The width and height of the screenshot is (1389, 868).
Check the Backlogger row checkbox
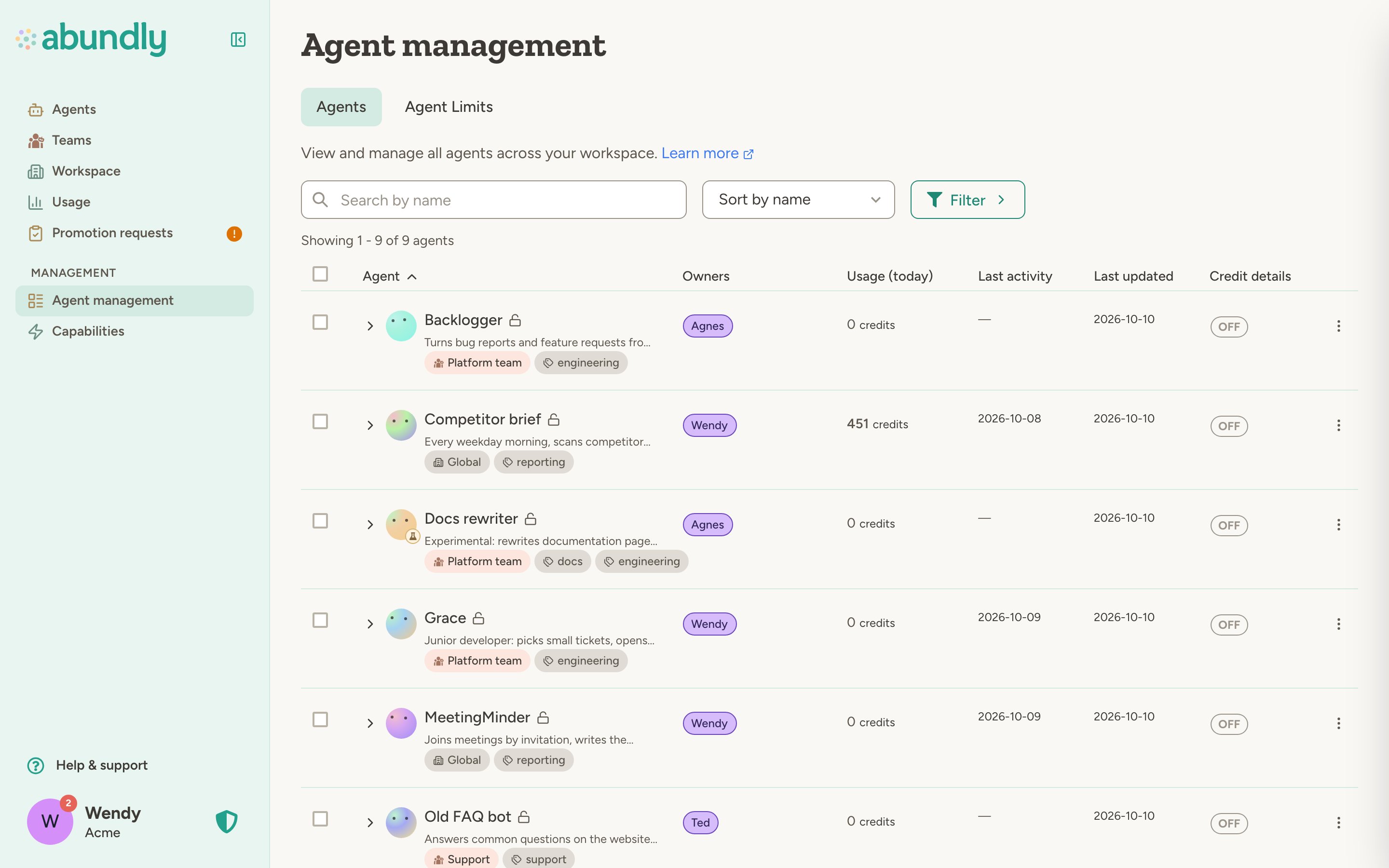320,322
